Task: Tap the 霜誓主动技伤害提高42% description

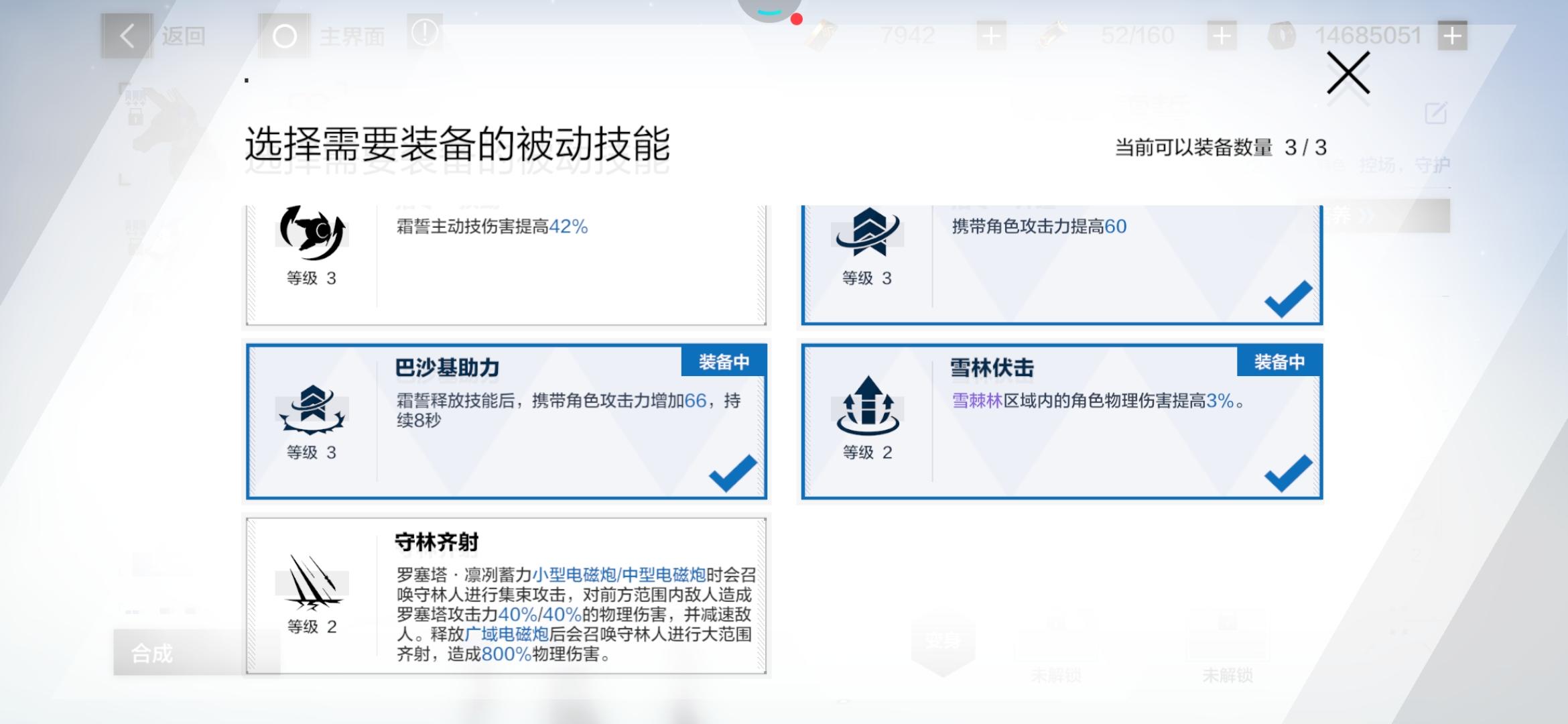Action: [492, 227]
